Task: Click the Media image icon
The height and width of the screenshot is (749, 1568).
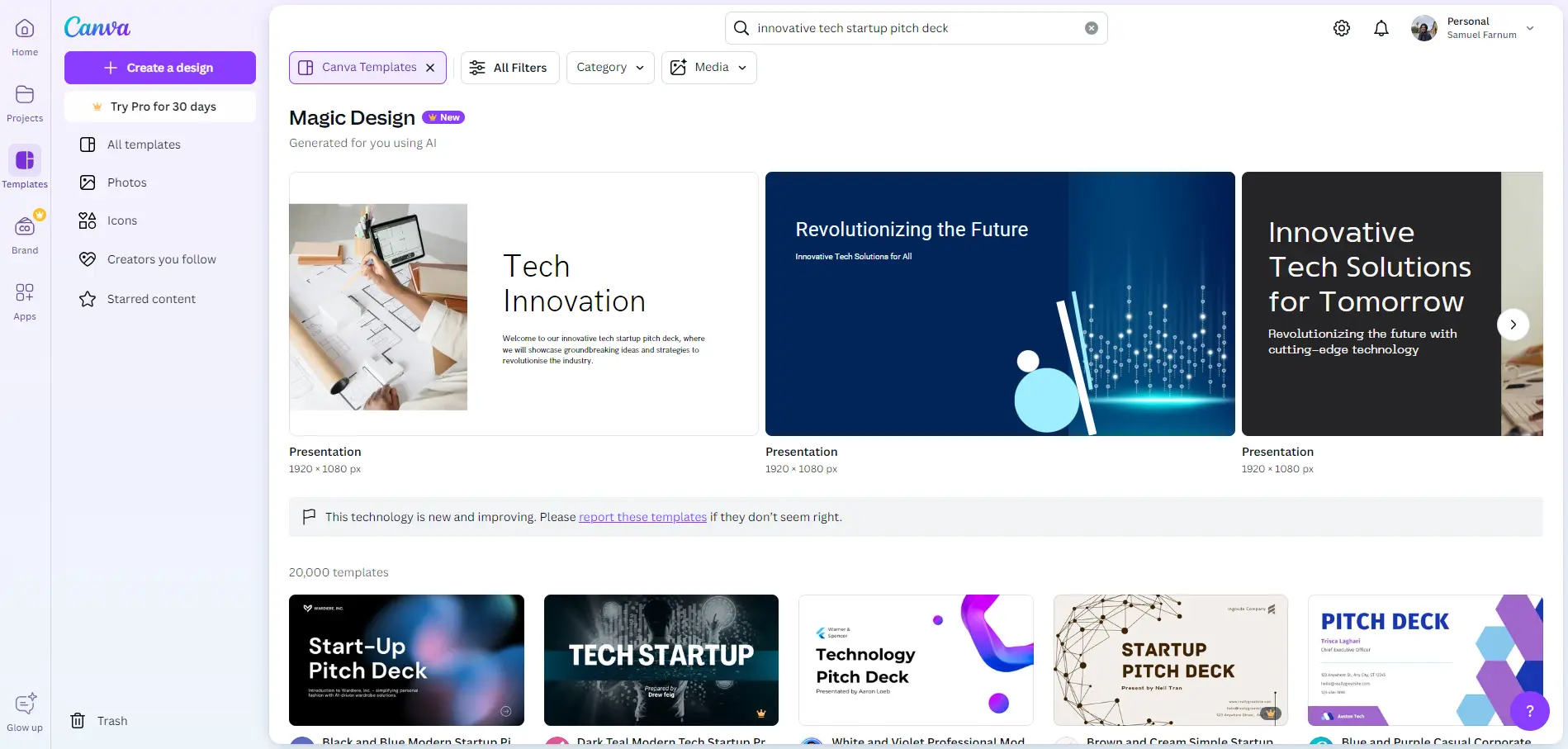Action: point(678,68)
